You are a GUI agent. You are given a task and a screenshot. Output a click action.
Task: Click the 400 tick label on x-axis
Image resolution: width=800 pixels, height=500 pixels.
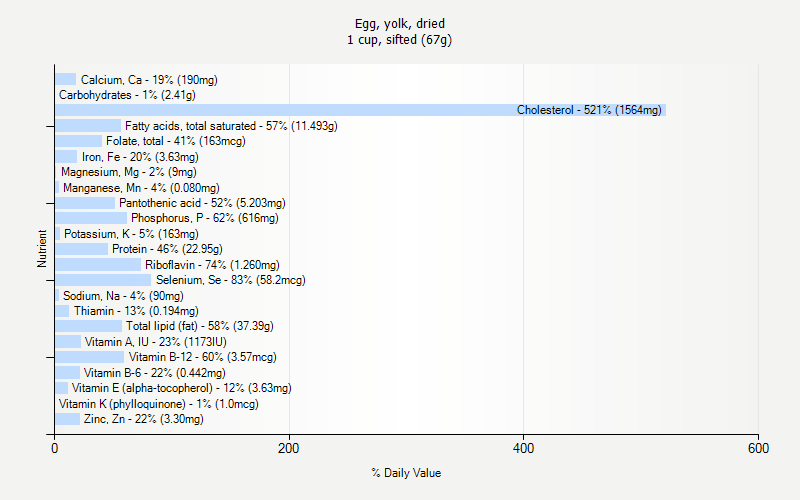coord(524,449)
